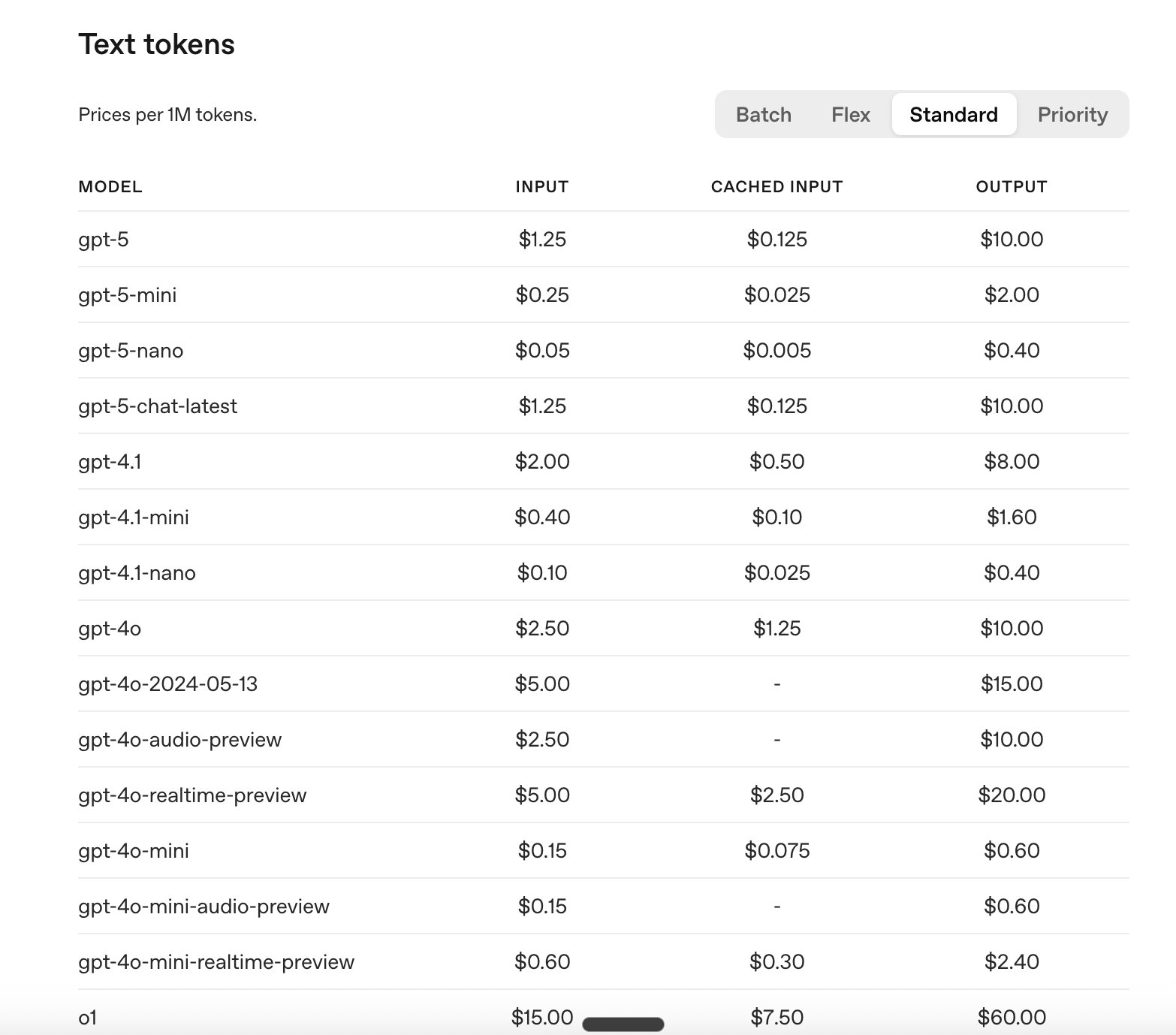
Task: Open the Priority pricing tab
Action: point(1072,115)
